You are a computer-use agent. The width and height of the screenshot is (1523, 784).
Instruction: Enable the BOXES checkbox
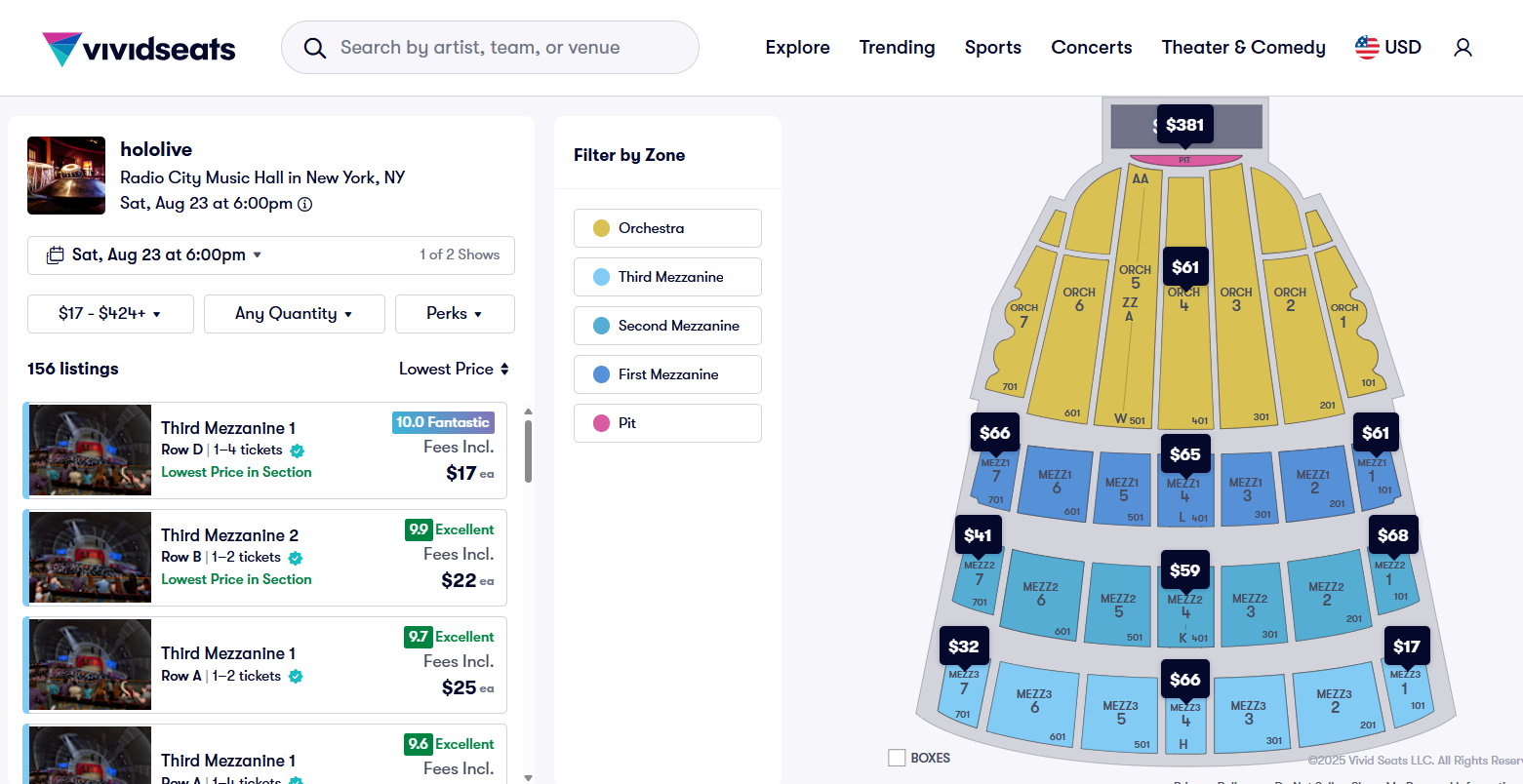(897, 758)
